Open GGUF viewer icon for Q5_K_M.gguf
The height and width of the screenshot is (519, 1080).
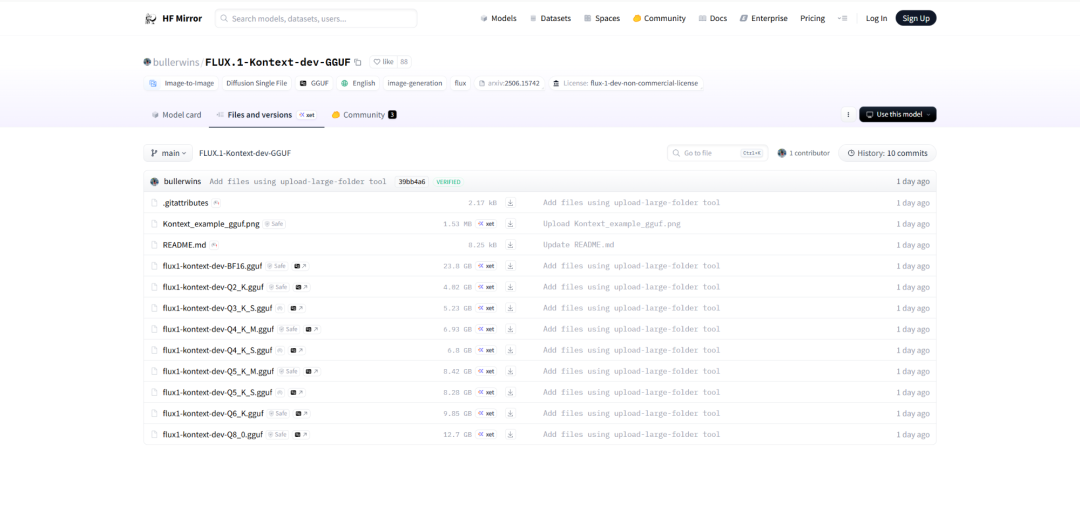312,371
